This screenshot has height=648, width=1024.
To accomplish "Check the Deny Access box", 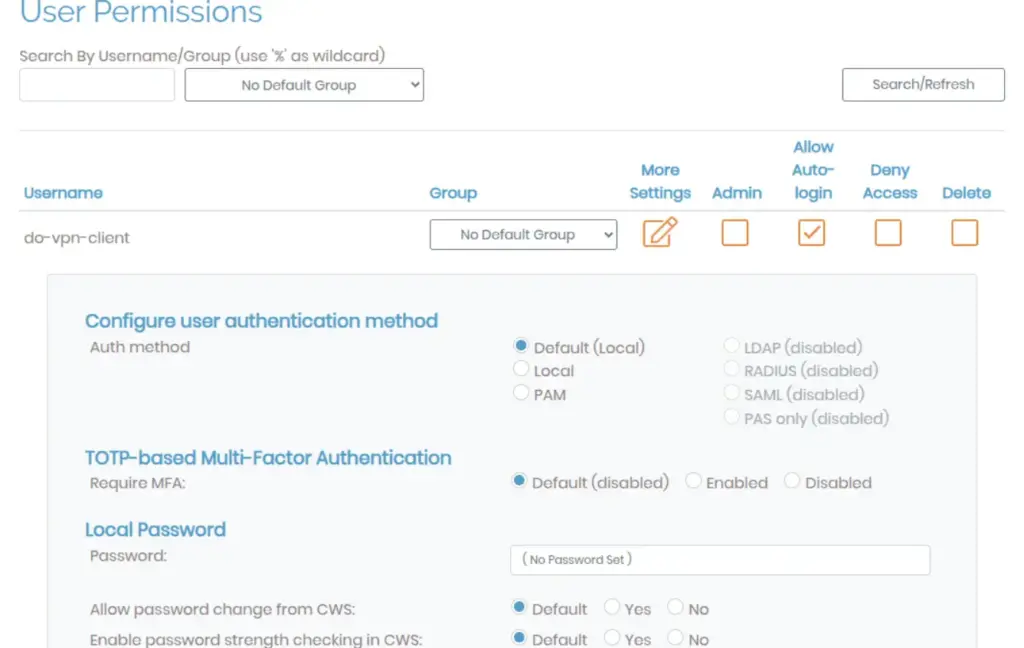I will [x=888, y=233].
